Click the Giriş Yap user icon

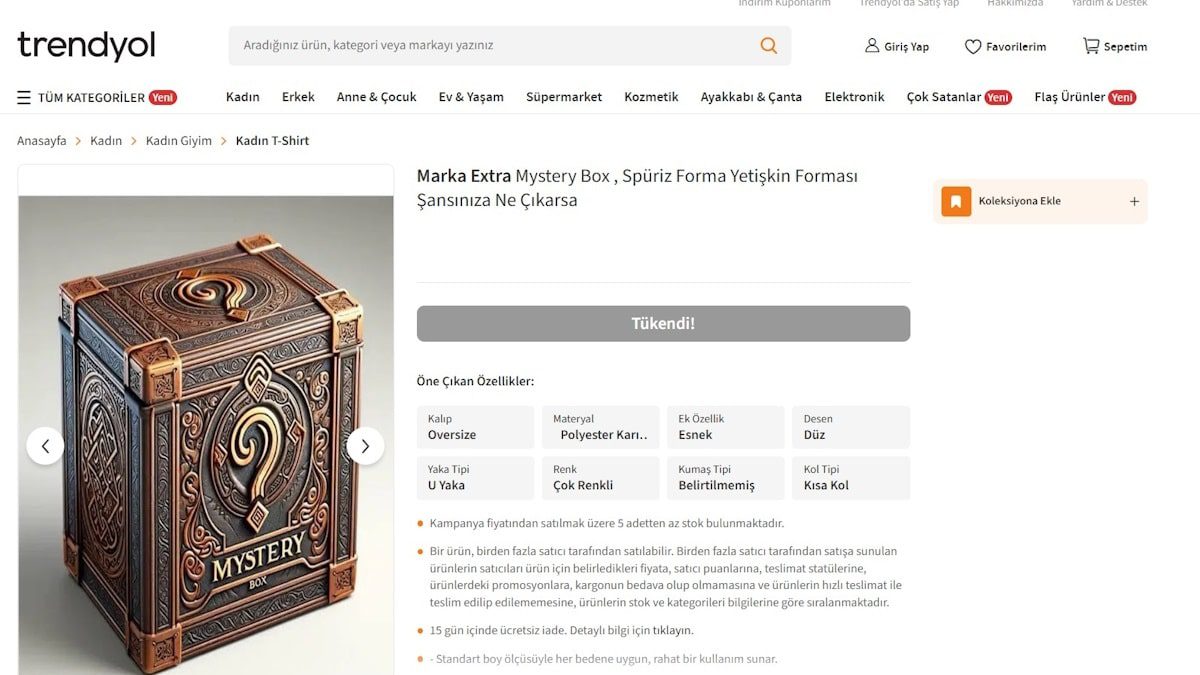[872, 46]
